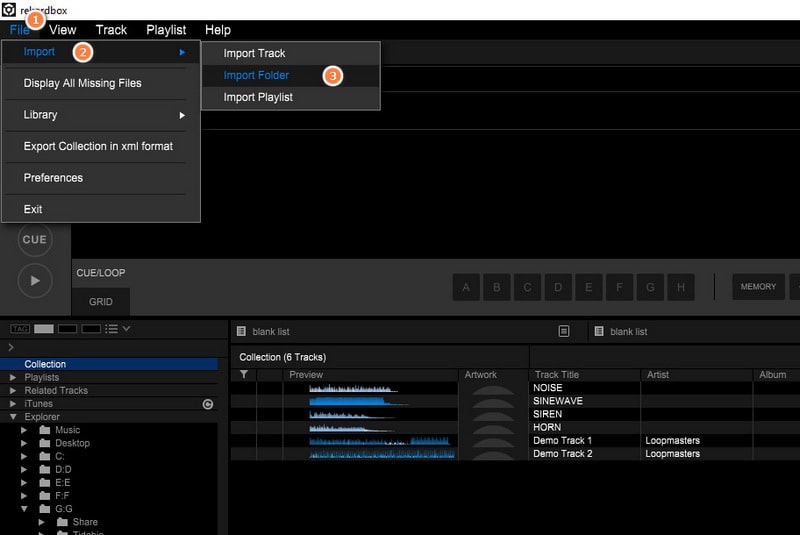The width and height of the screenshot is (800, 535).
Task: Click the iTunes refresh sync icon
Action: (208, 404)
